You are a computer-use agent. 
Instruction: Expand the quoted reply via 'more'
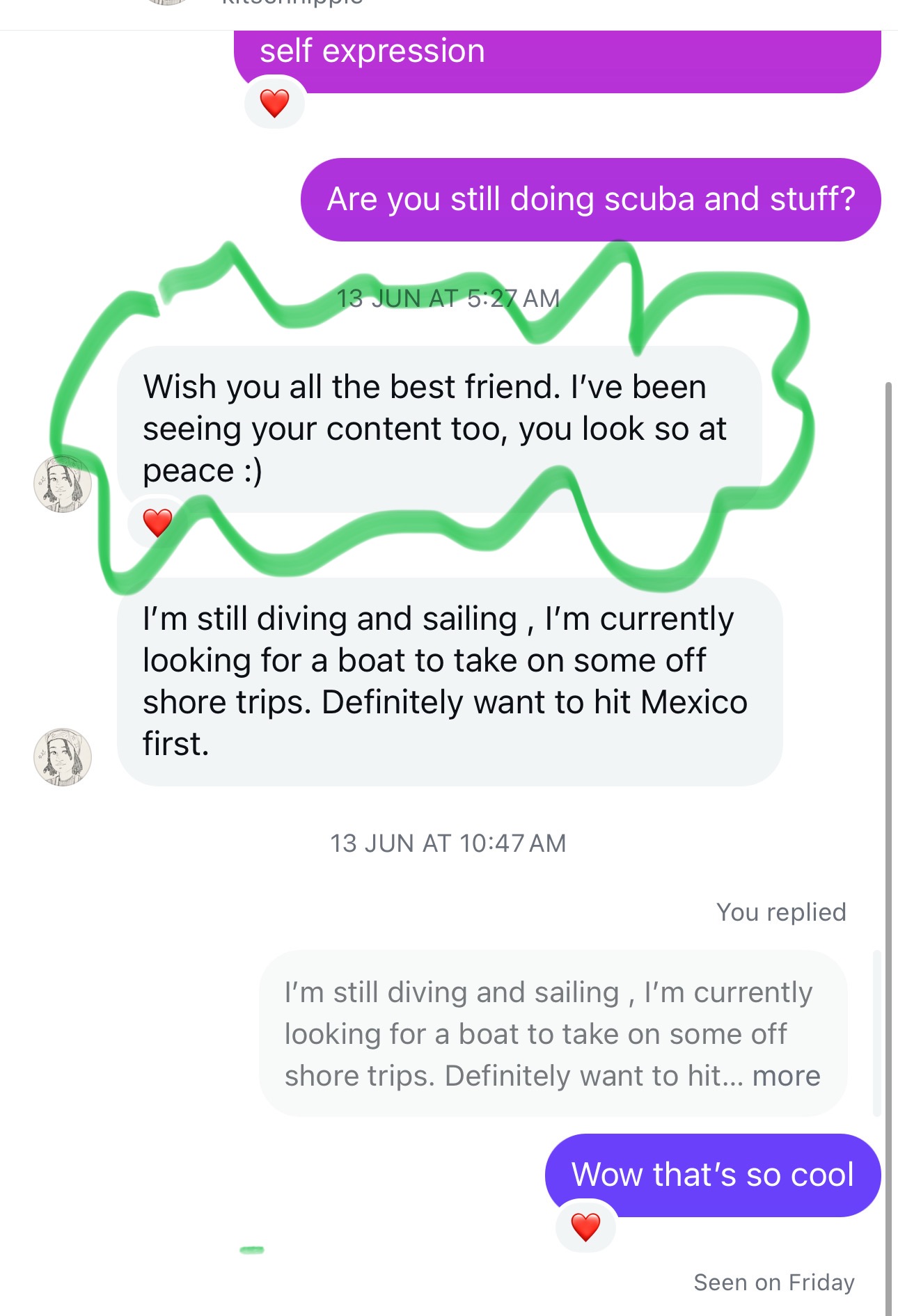pos(786,1076)
